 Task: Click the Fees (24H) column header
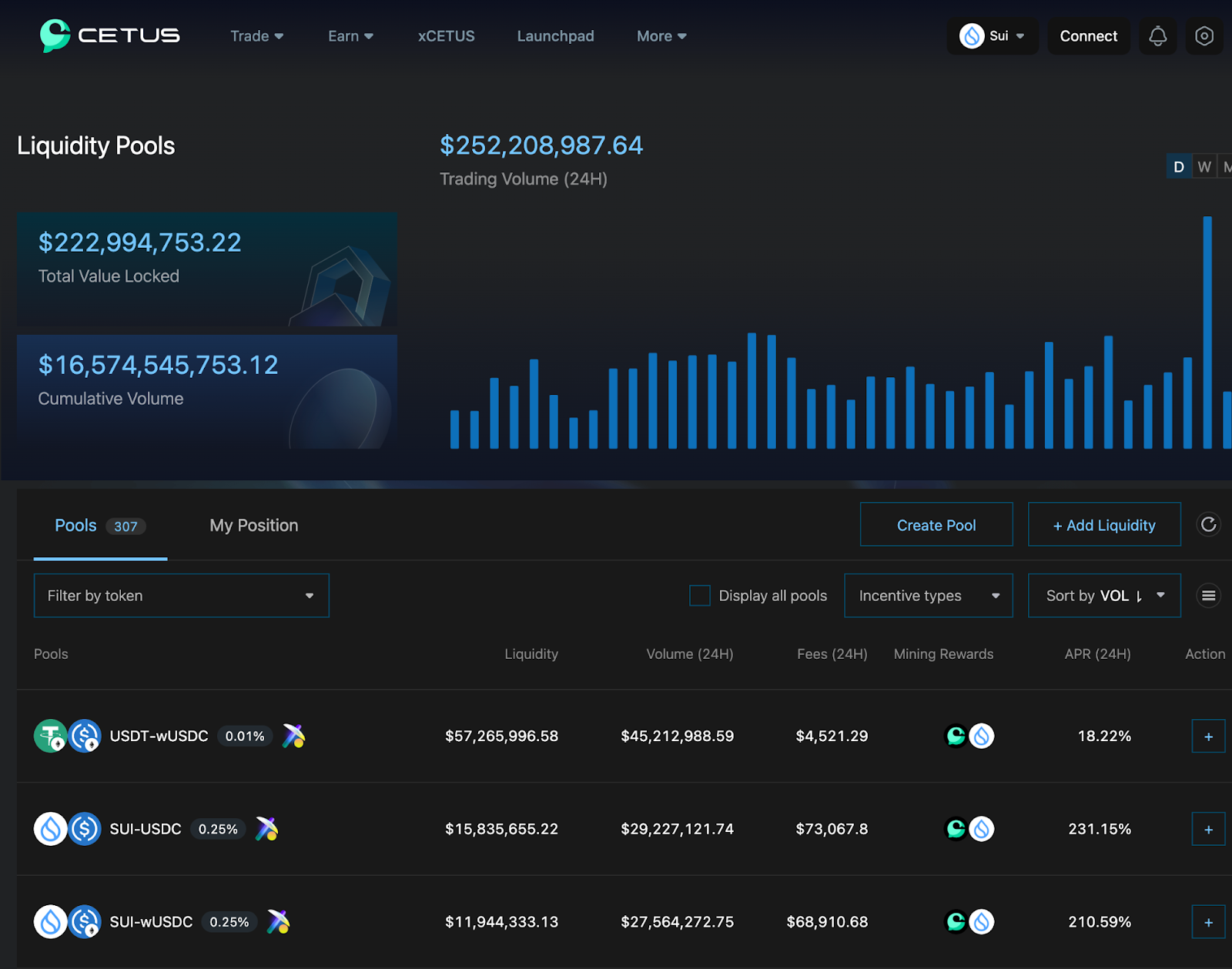coord(832,653)
